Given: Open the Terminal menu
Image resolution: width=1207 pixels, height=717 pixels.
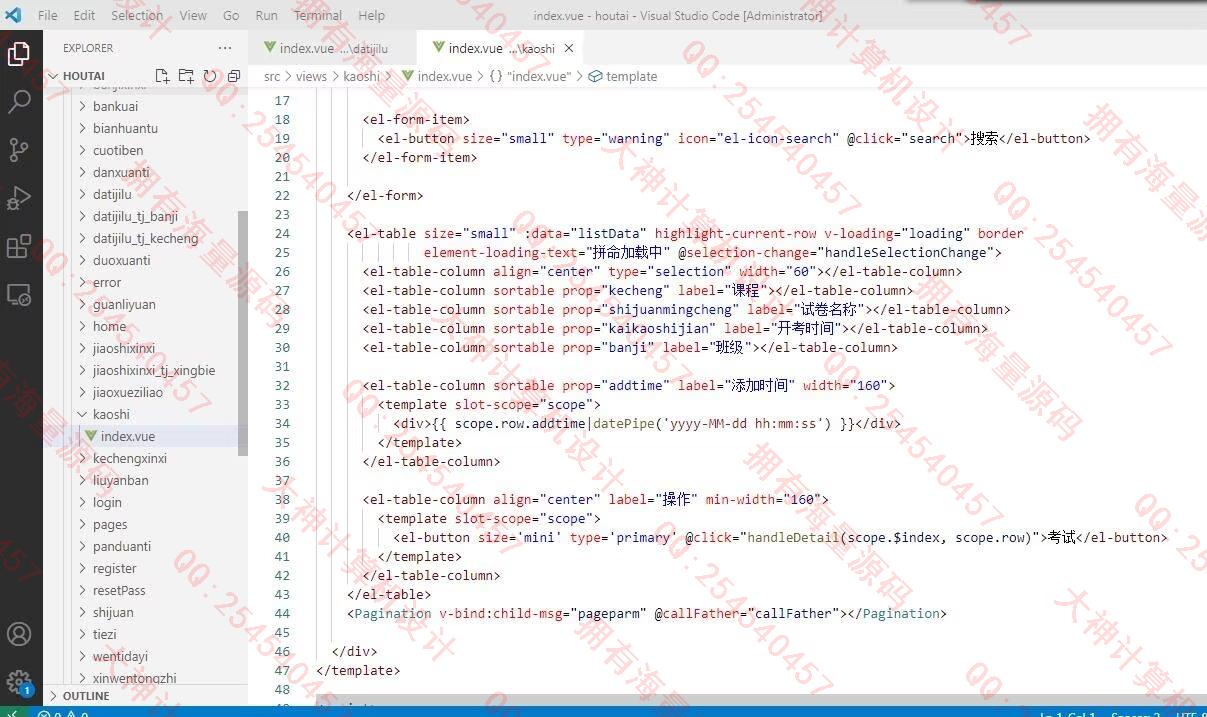Looking at the screenshot, I should pyautogui.click(x=317, y=15).
